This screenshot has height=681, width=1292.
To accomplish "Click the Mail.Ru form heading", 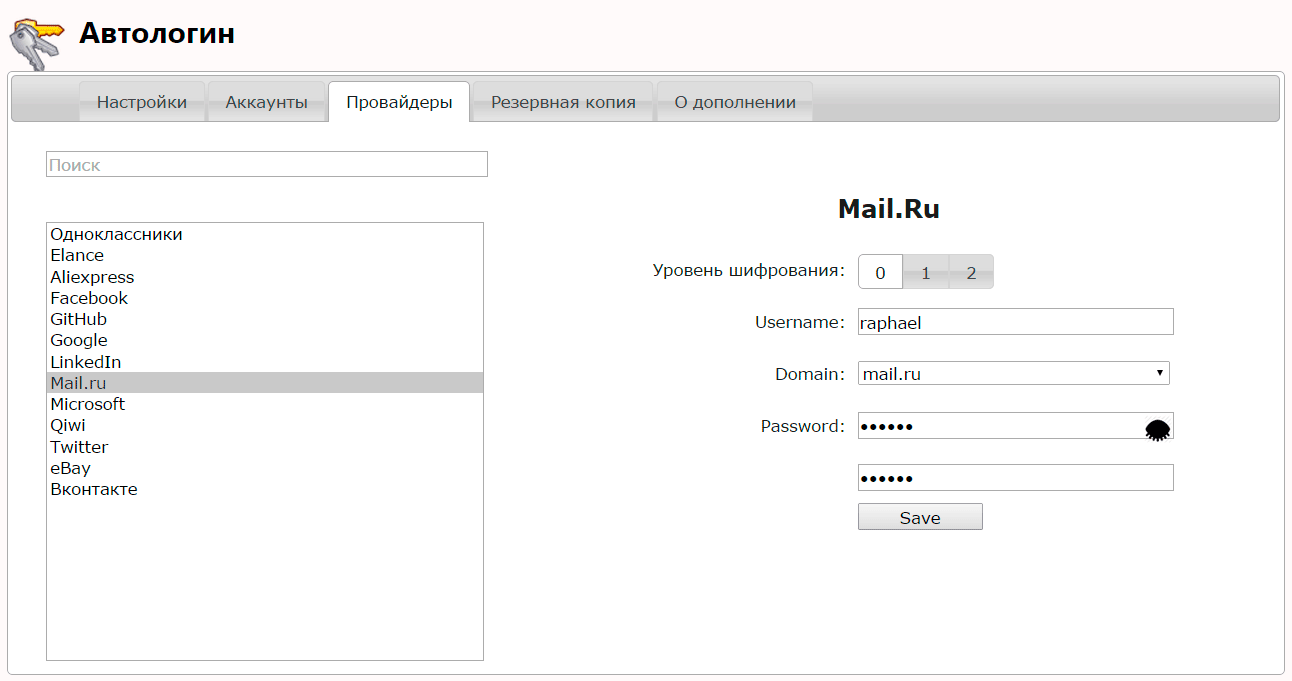I will (x=889, y=209).
